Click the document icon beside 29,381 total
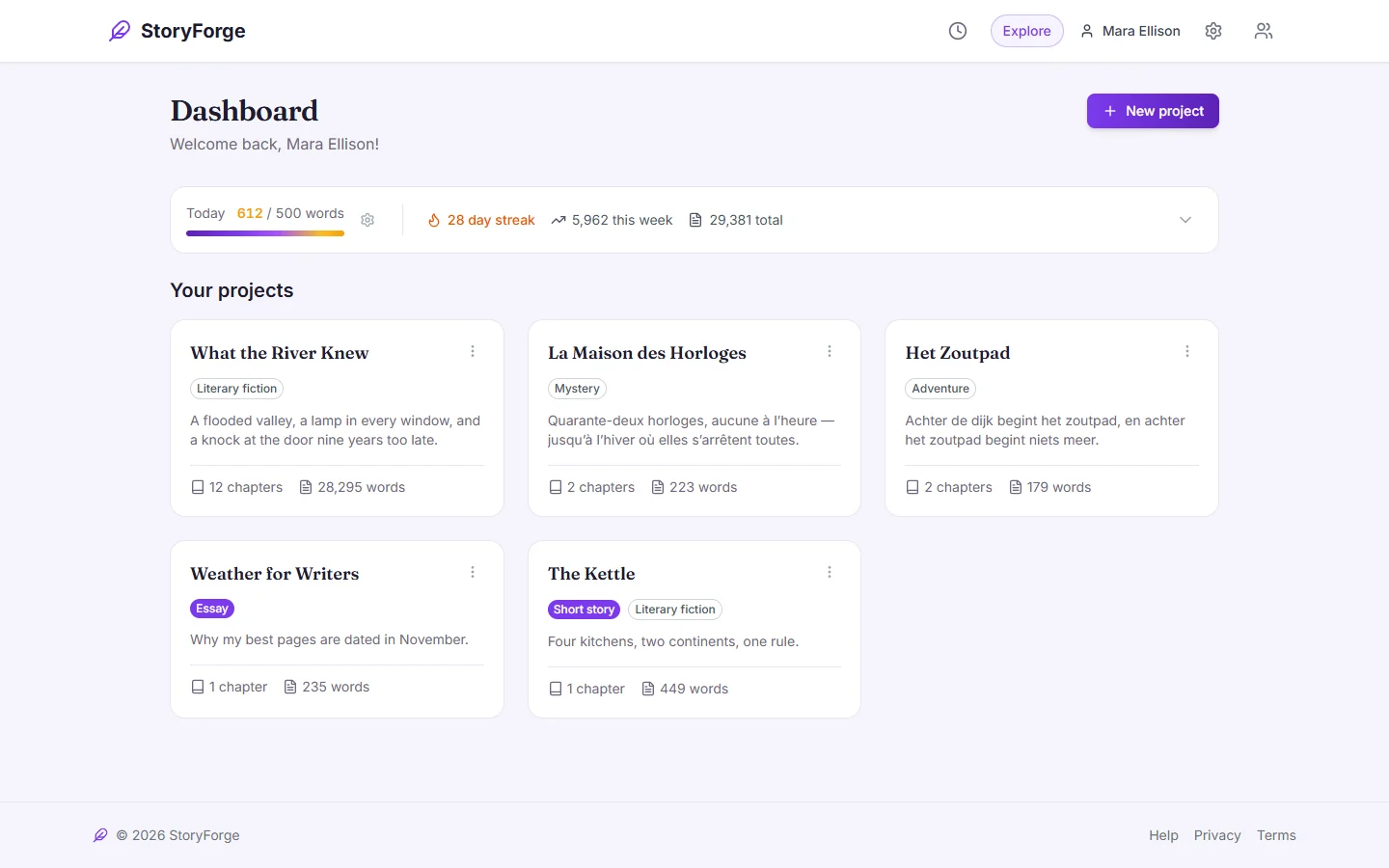 click(695, 220)
